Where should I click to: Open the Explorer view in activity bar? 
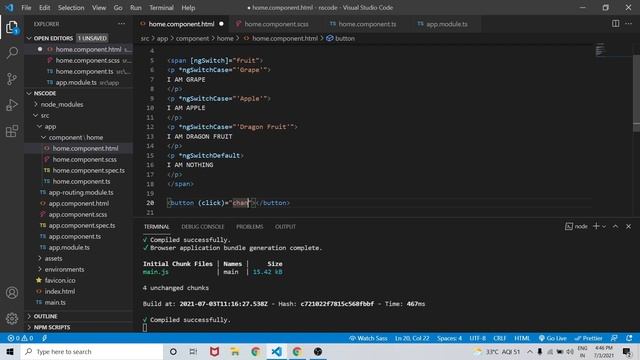point(12,28)
